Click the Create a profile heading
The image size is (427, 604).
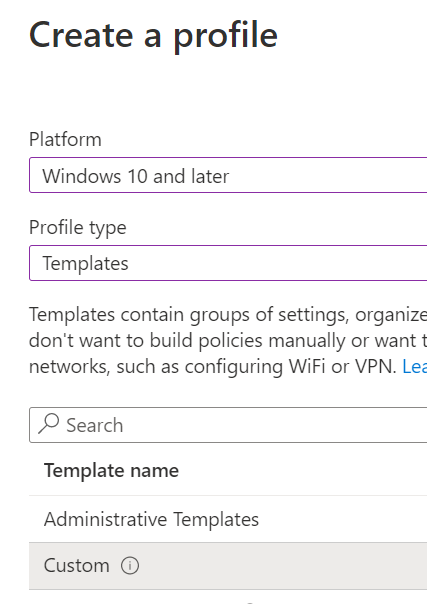tap(153, 36)
